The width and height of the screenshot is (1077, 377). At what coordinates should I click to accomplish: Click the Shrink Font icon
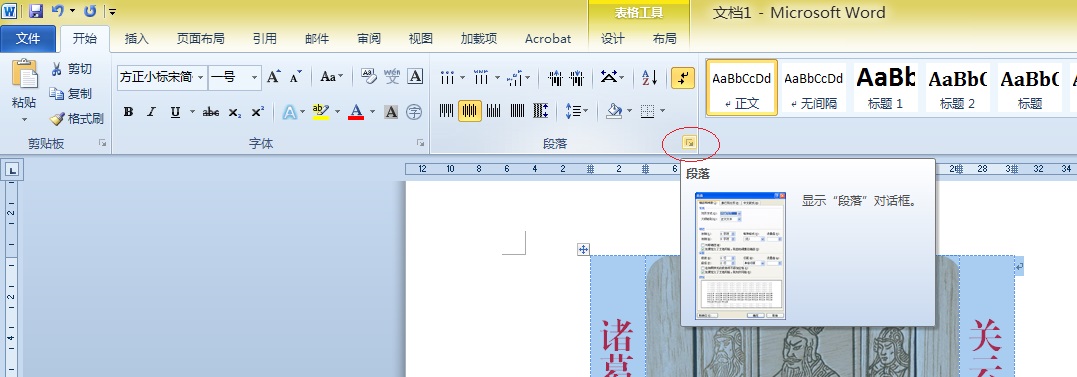[x=295, y=77]
